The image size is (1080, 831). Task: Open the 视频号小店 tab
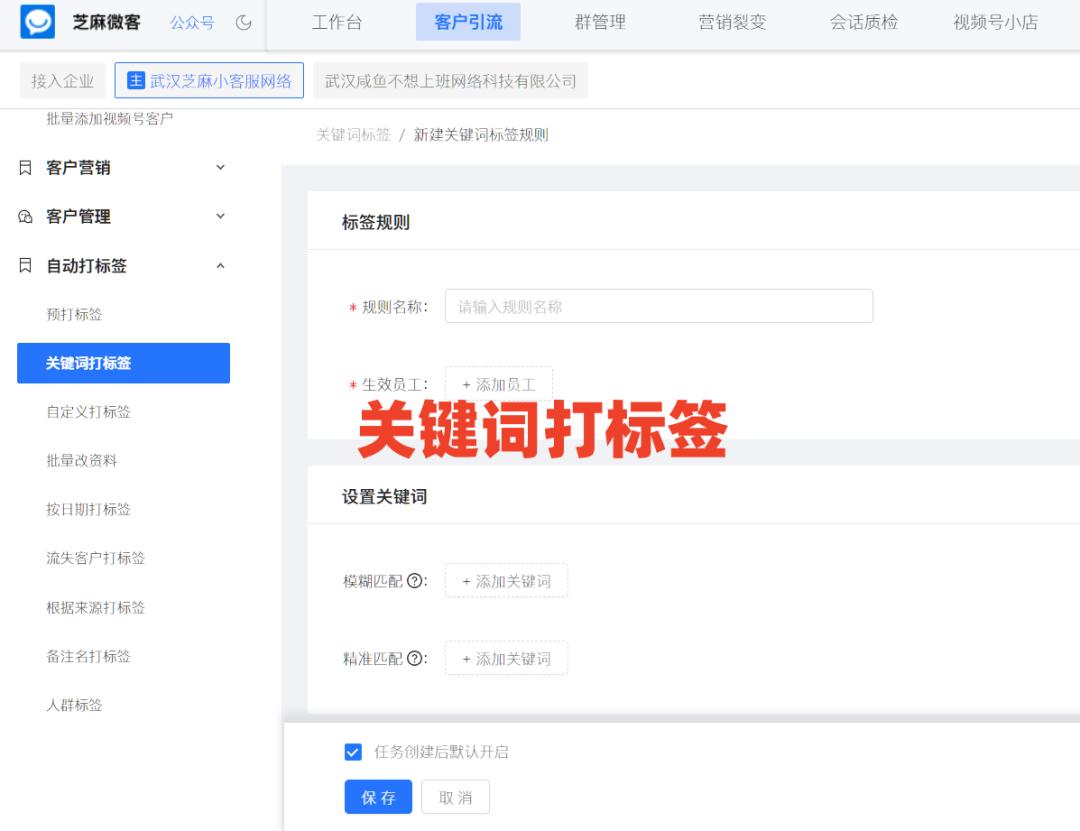pyautogui.click(x=994, y=22)
